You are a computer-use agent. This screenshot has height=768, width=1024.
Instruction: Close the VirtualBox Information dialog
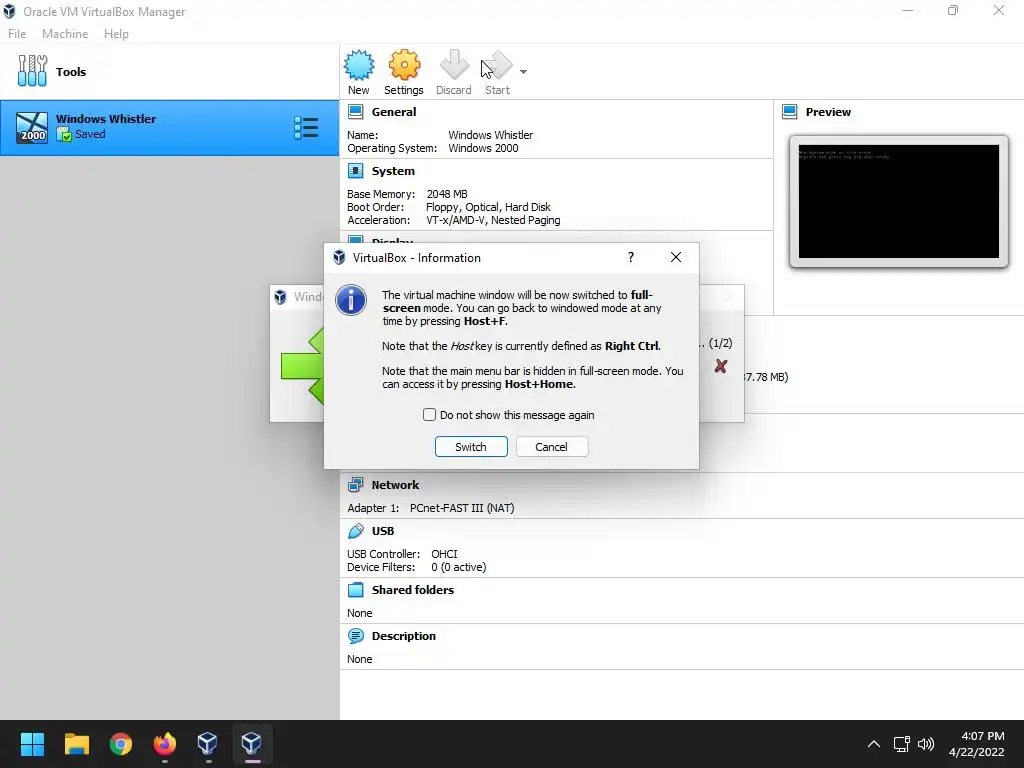coord(676,257)
